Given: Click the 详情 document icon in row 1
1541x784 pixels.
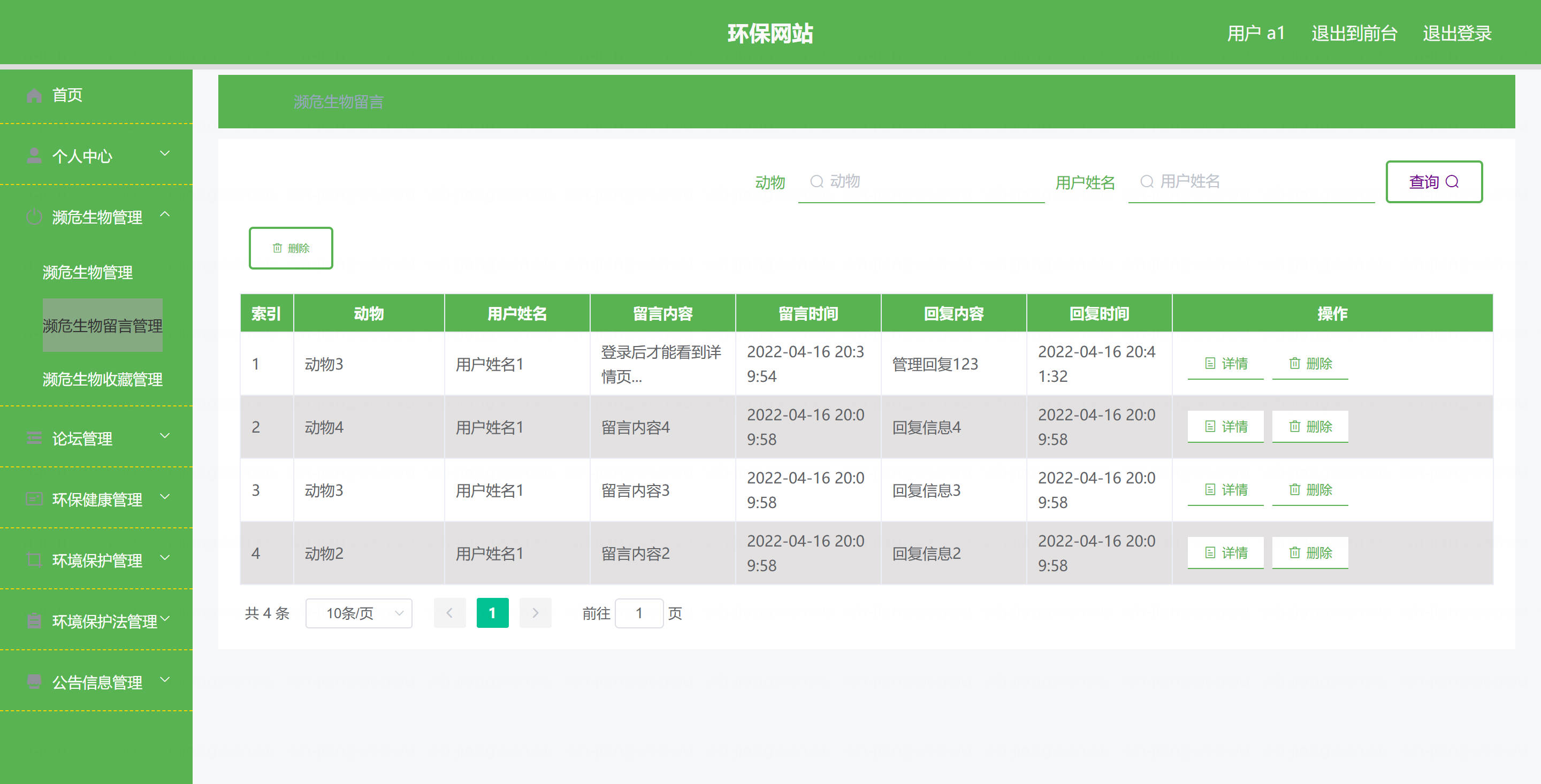Looking at the screenshot, I should click(x=1210, y=364).
